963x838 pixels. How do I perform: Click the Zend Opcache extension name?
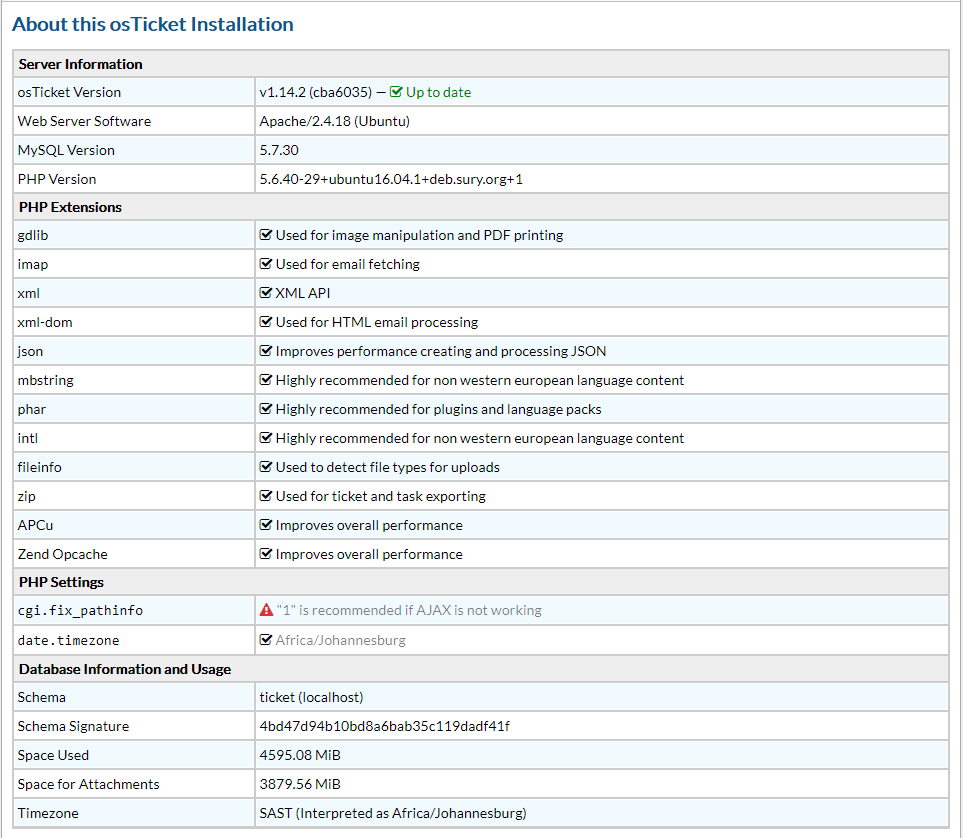point(63,554)
